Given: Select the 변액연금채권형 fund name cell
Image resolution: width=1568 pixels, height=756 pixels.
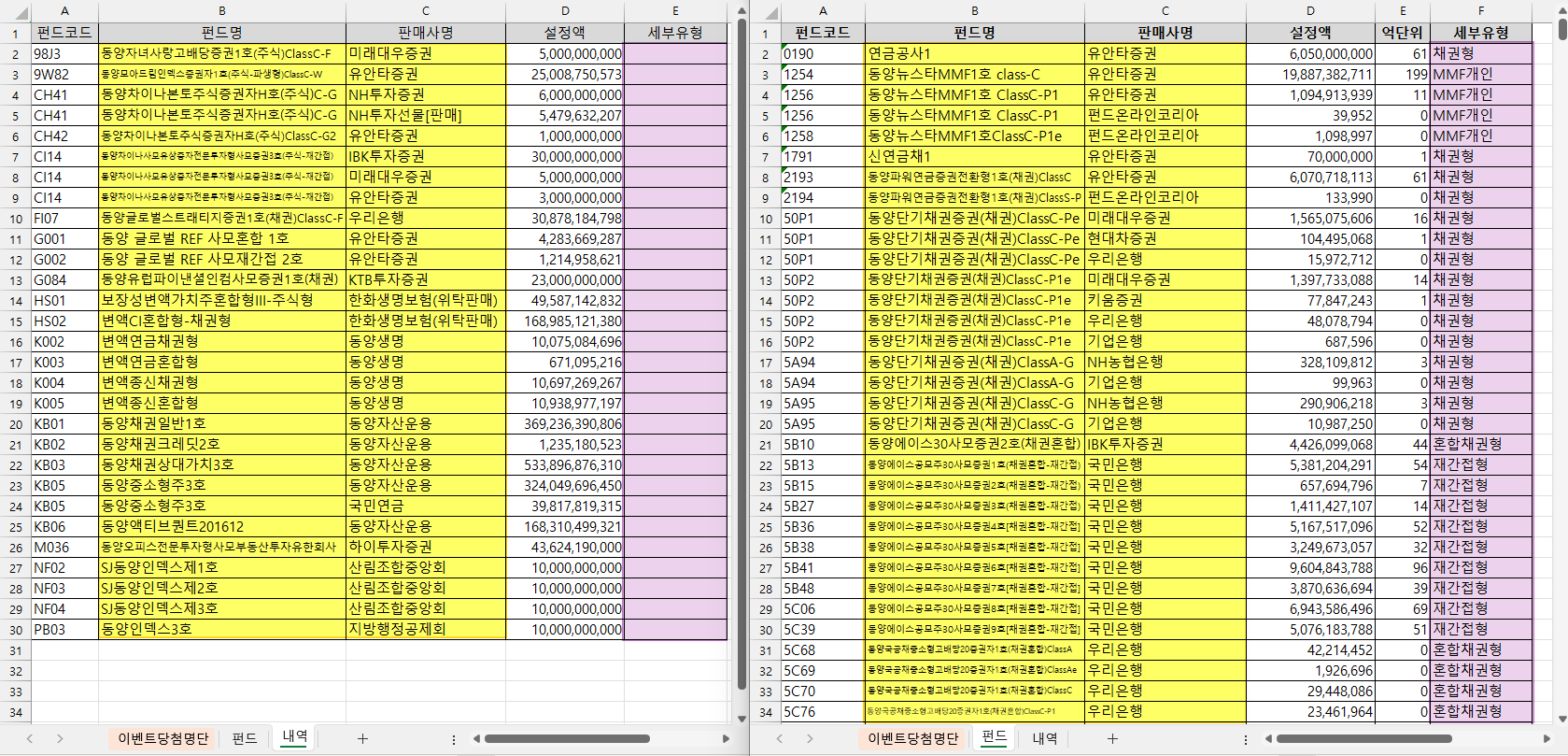Looking at the screenshot, I should point(222,342).
